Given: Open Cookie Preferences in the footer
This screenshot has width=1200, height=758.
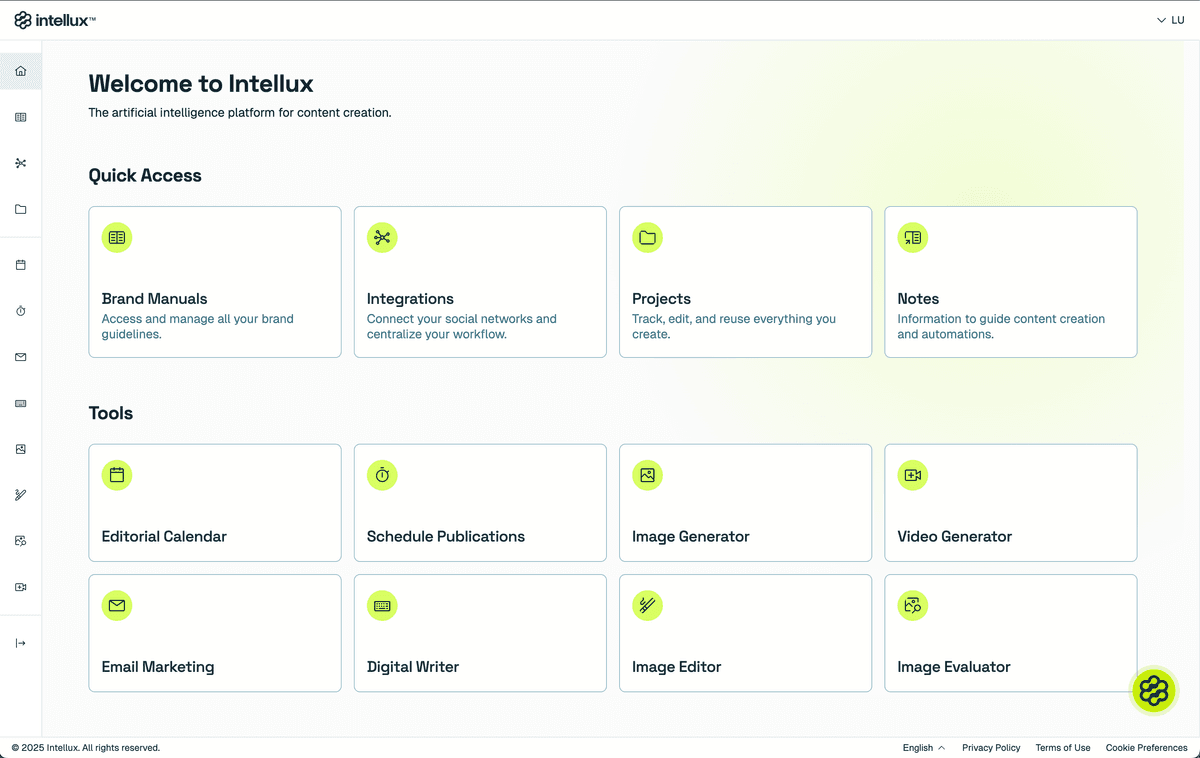Looking at the screenshot, I should click(x=1146, y=747).
